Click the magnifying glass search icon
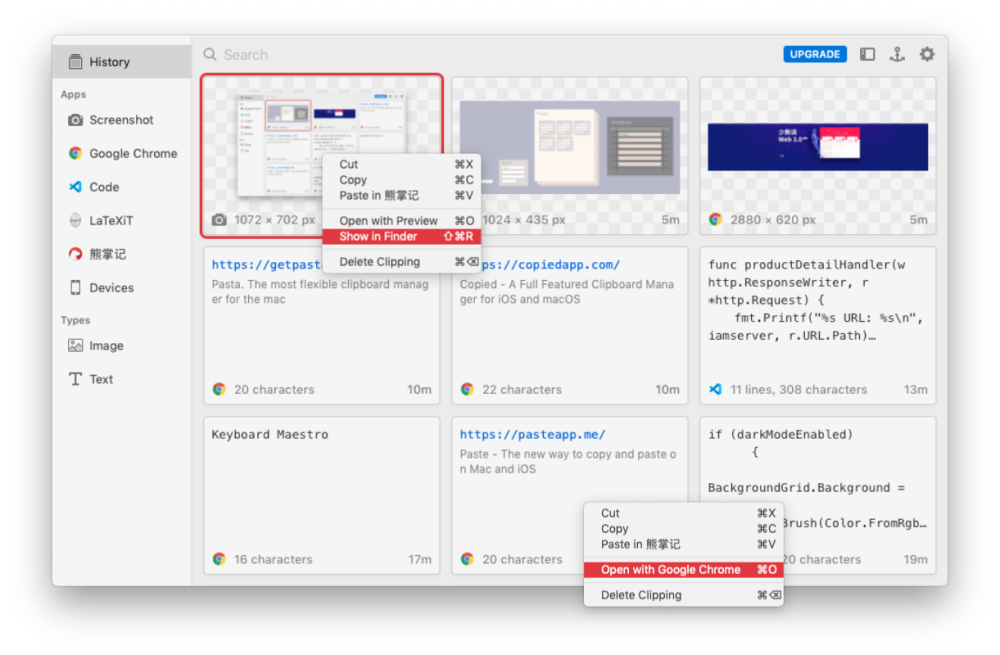The image size is (1000, 655). point(210,54)
